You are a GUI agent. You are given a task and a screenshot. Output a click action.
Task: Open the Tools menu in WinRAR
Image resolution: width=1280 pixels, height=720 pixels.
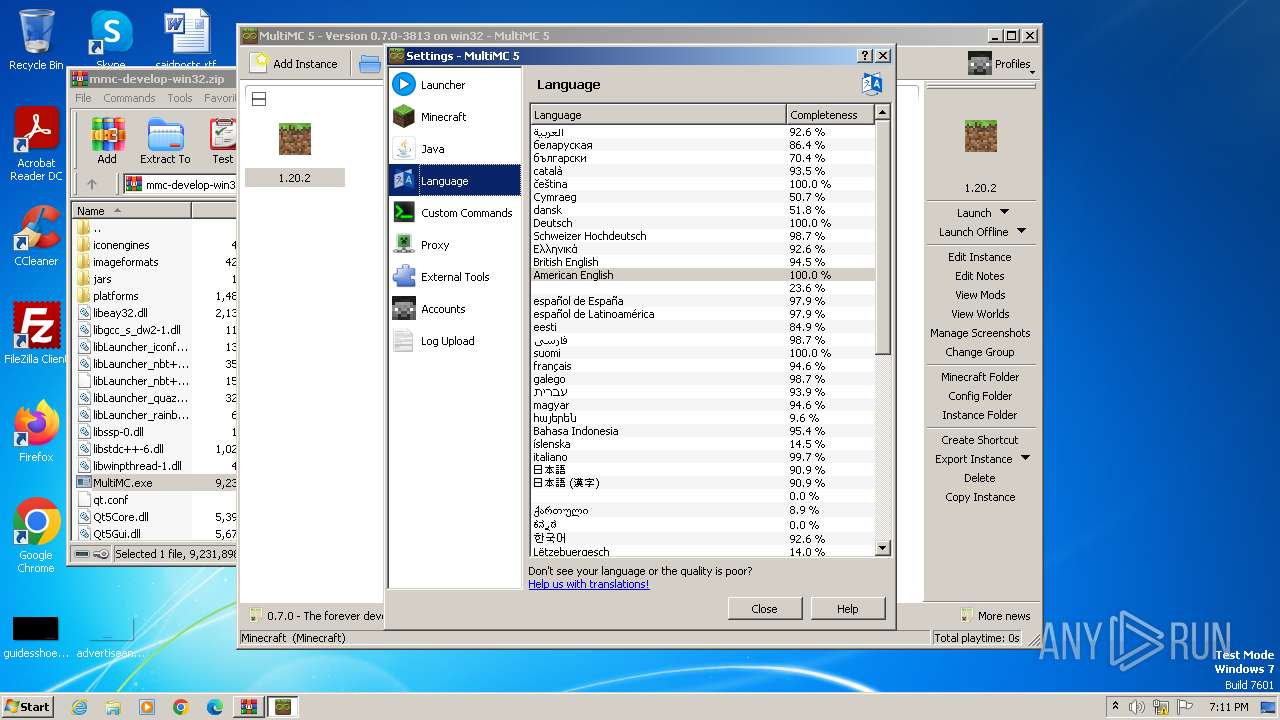[180, 98]
